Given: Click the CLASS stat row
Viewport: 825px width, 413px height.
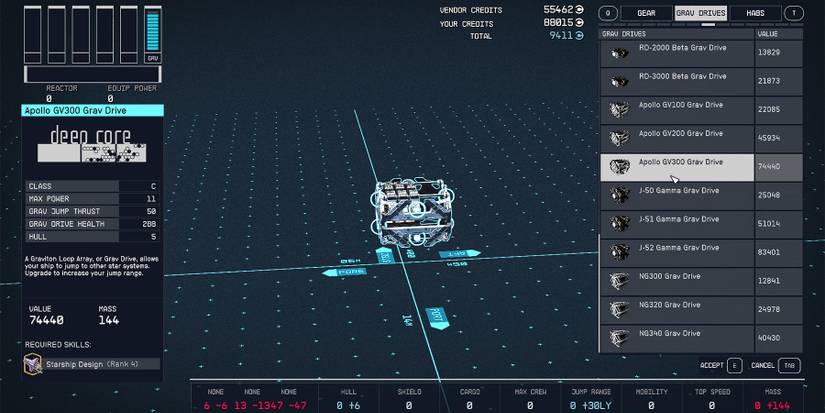Looking at the screenshot, I should [92, 186].
